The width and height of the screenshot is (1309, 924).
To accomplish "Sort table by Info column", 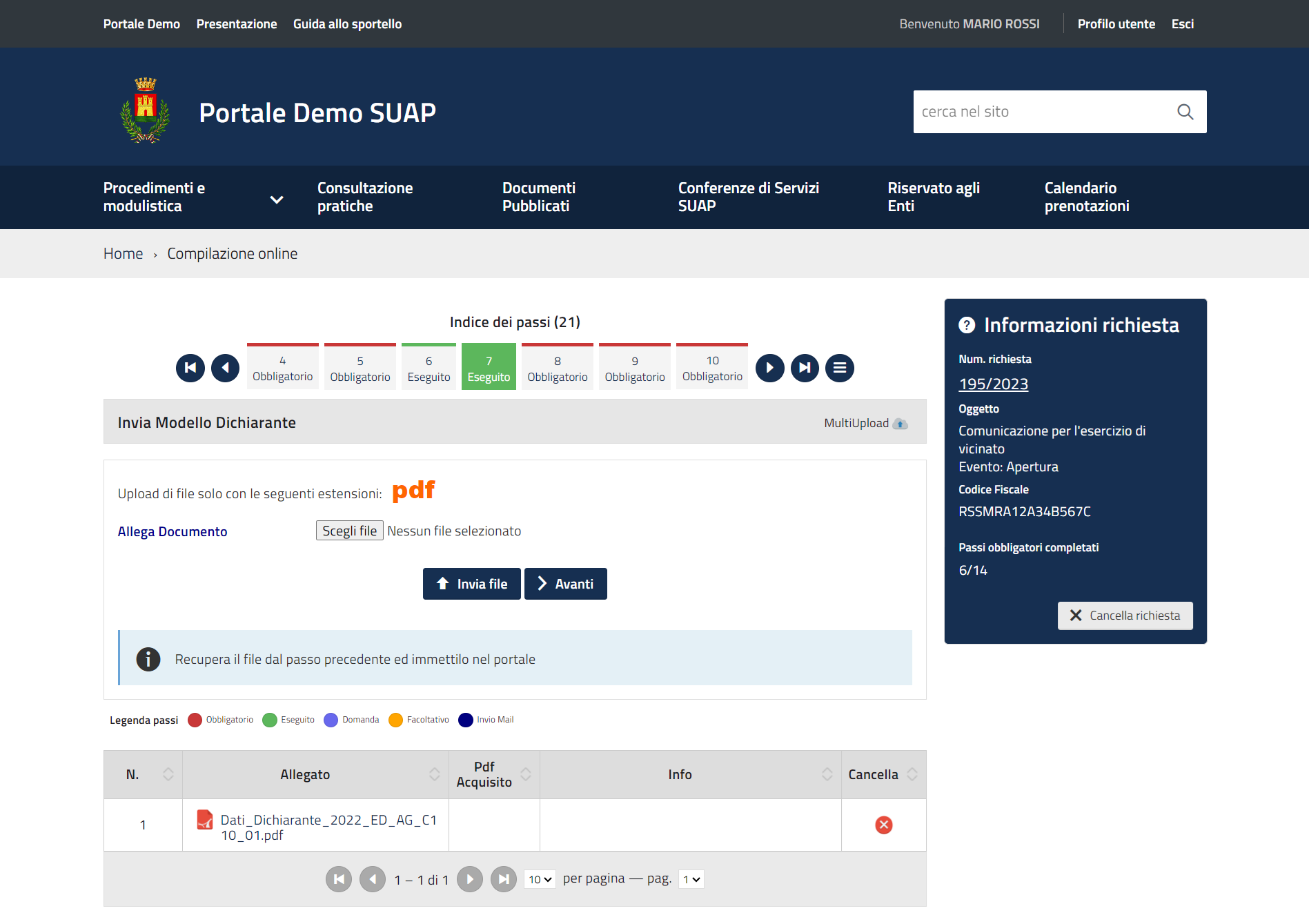I will 827,774.
